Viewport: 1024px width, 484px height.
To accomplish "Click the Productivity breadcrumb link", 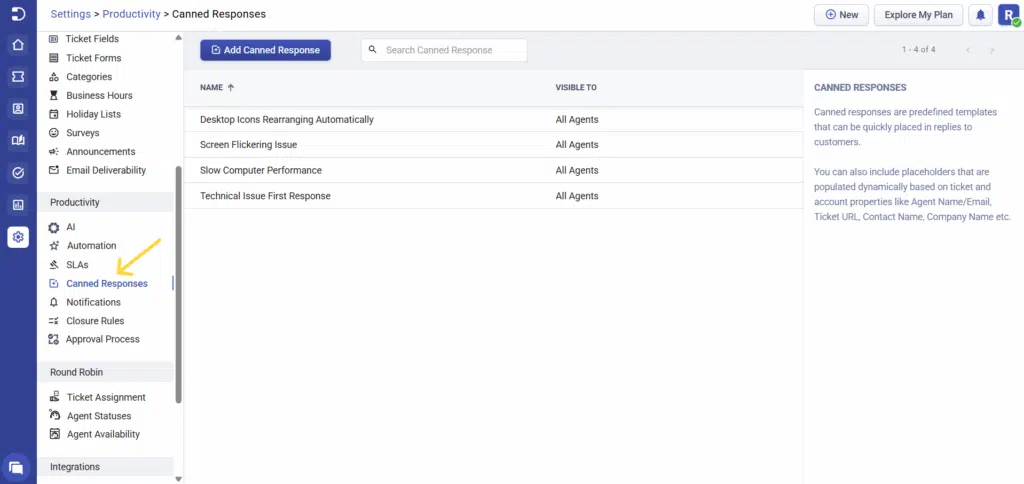I will pos(132,14).
